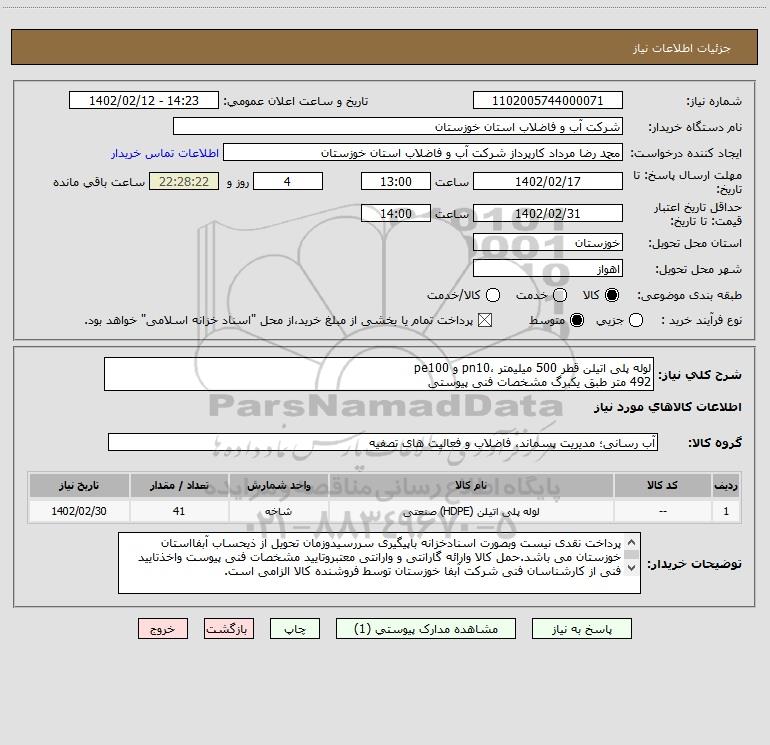Click the remaining days field showing 4
Image resolution: width=770 pixels, height=745 pixels.
coord(288,181)
